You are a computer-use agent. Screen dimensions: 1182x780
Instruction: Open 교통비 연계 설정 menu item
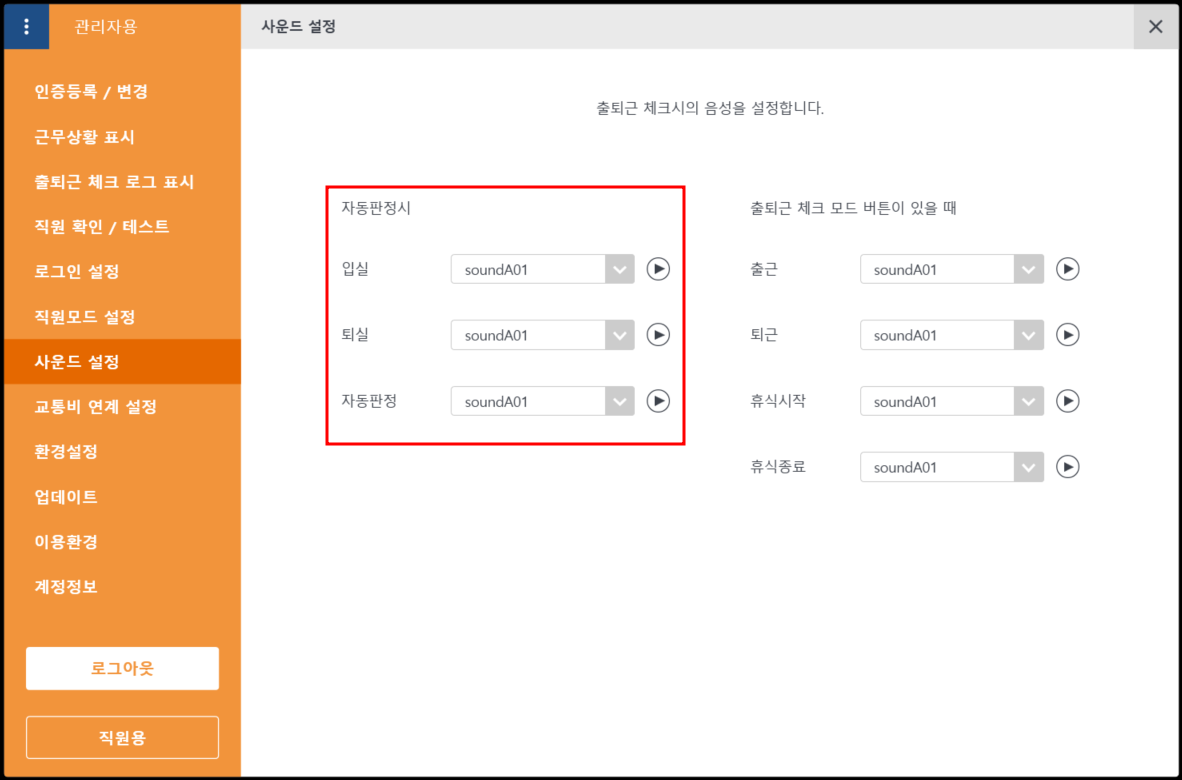click(x=96, y=407)
